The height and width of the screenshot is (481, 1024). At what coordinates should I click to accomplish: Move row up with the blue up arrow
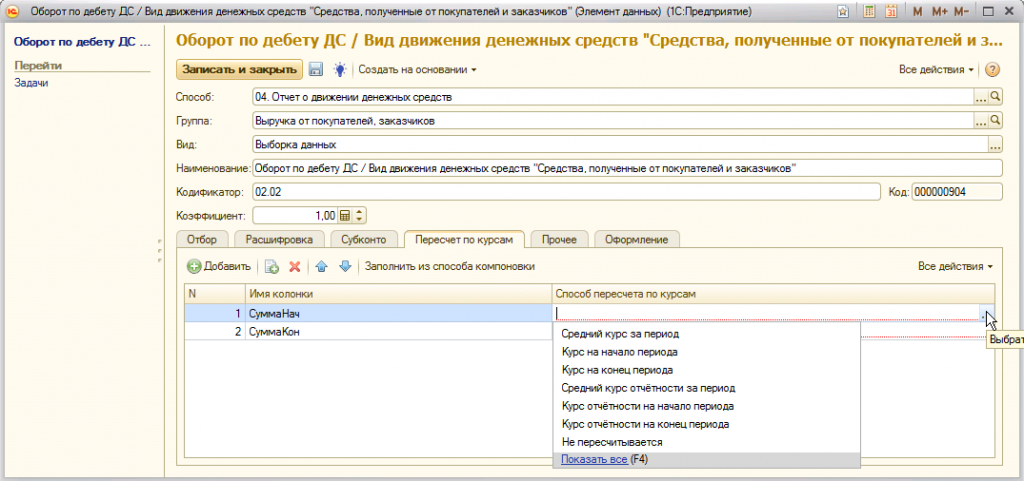coord(321,267)
